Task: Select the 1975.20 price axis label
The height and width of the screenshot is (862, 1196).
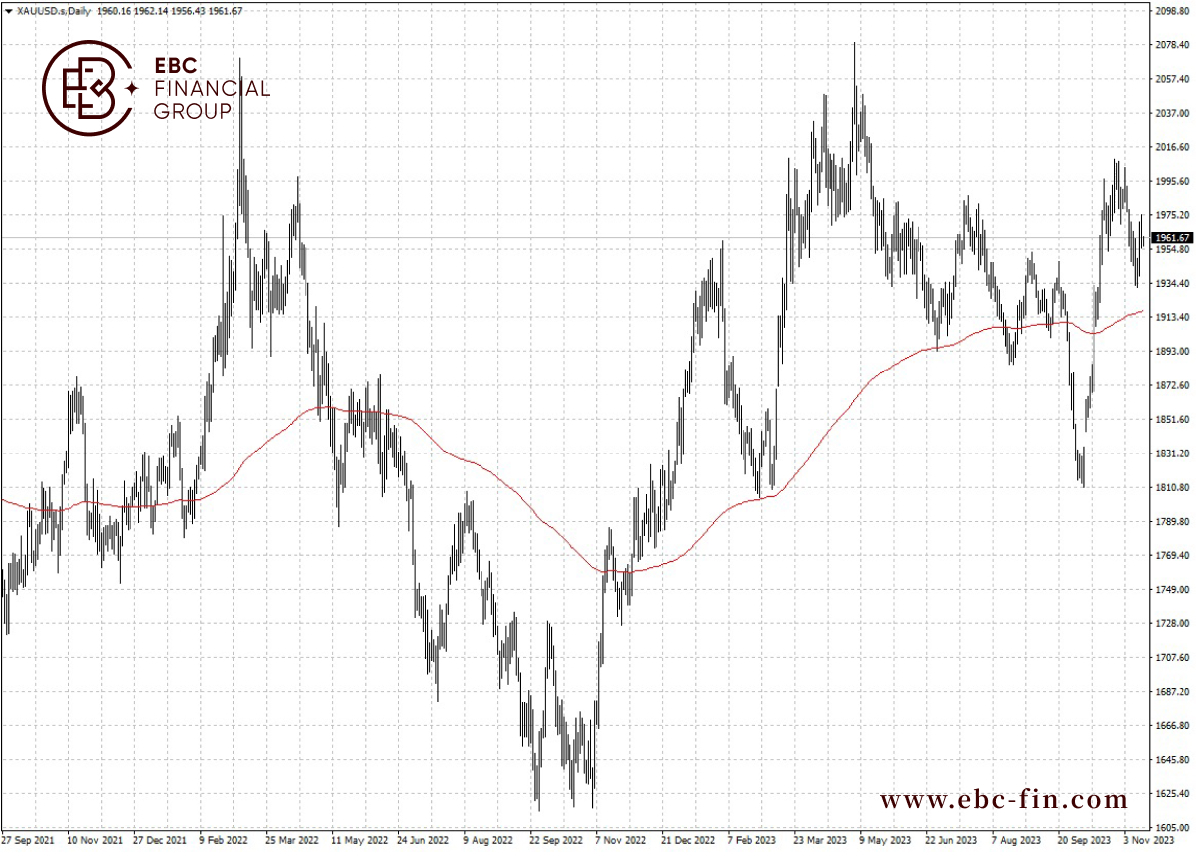Action: tap(1172, 215)
